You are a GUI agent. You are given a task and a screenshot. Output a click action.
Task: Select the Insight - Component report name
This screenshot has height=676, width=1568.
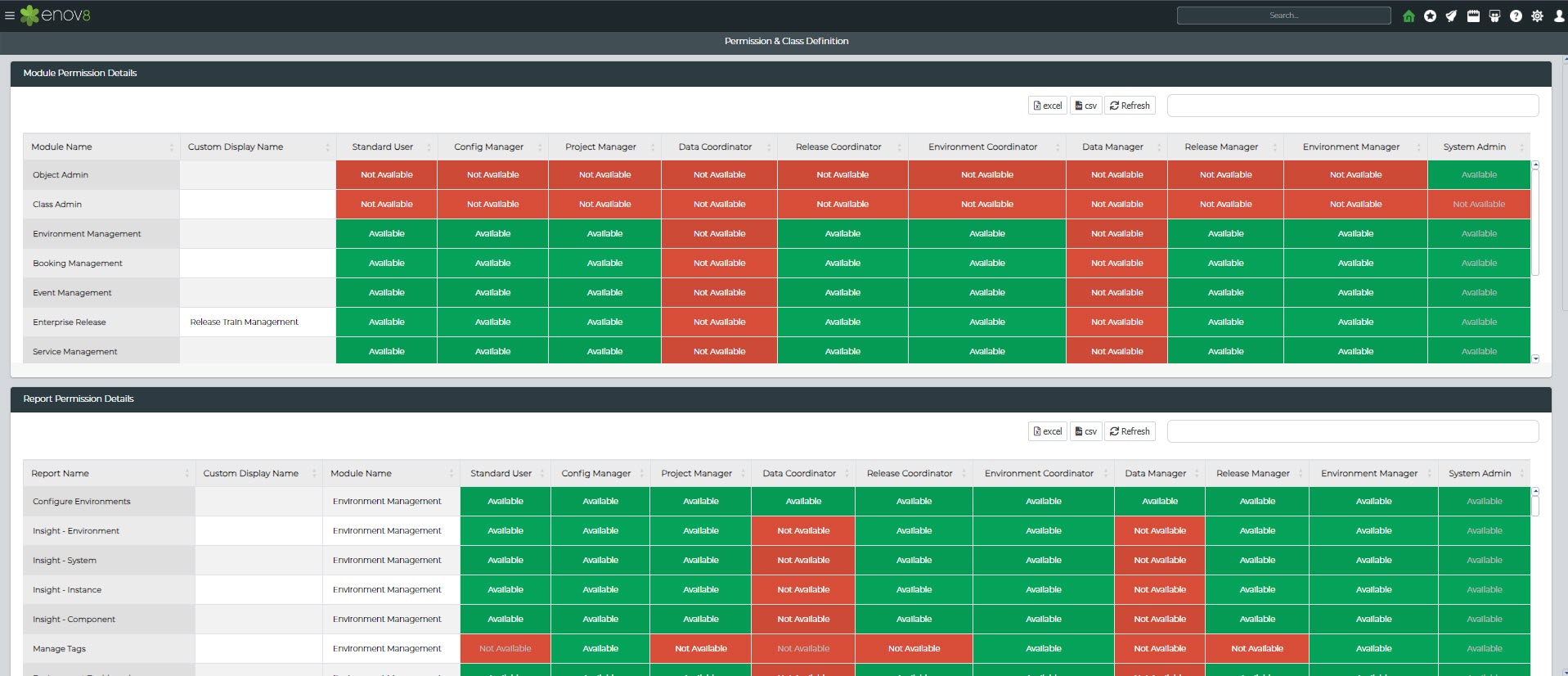coord(74,620)
